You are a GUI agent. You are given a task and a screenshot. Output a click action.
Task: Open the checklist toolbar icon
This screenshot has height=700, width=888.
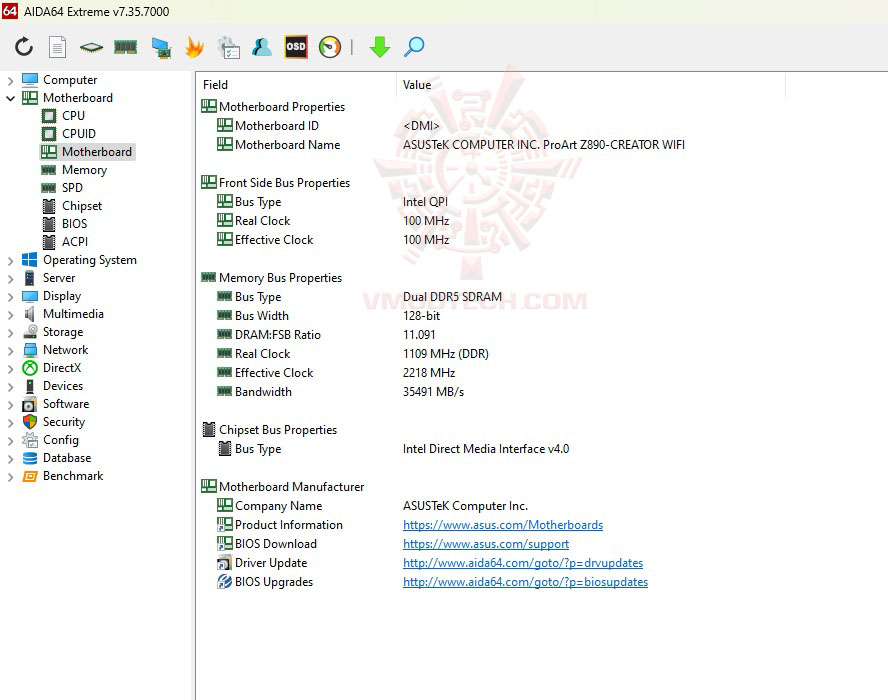click(229, 47)
